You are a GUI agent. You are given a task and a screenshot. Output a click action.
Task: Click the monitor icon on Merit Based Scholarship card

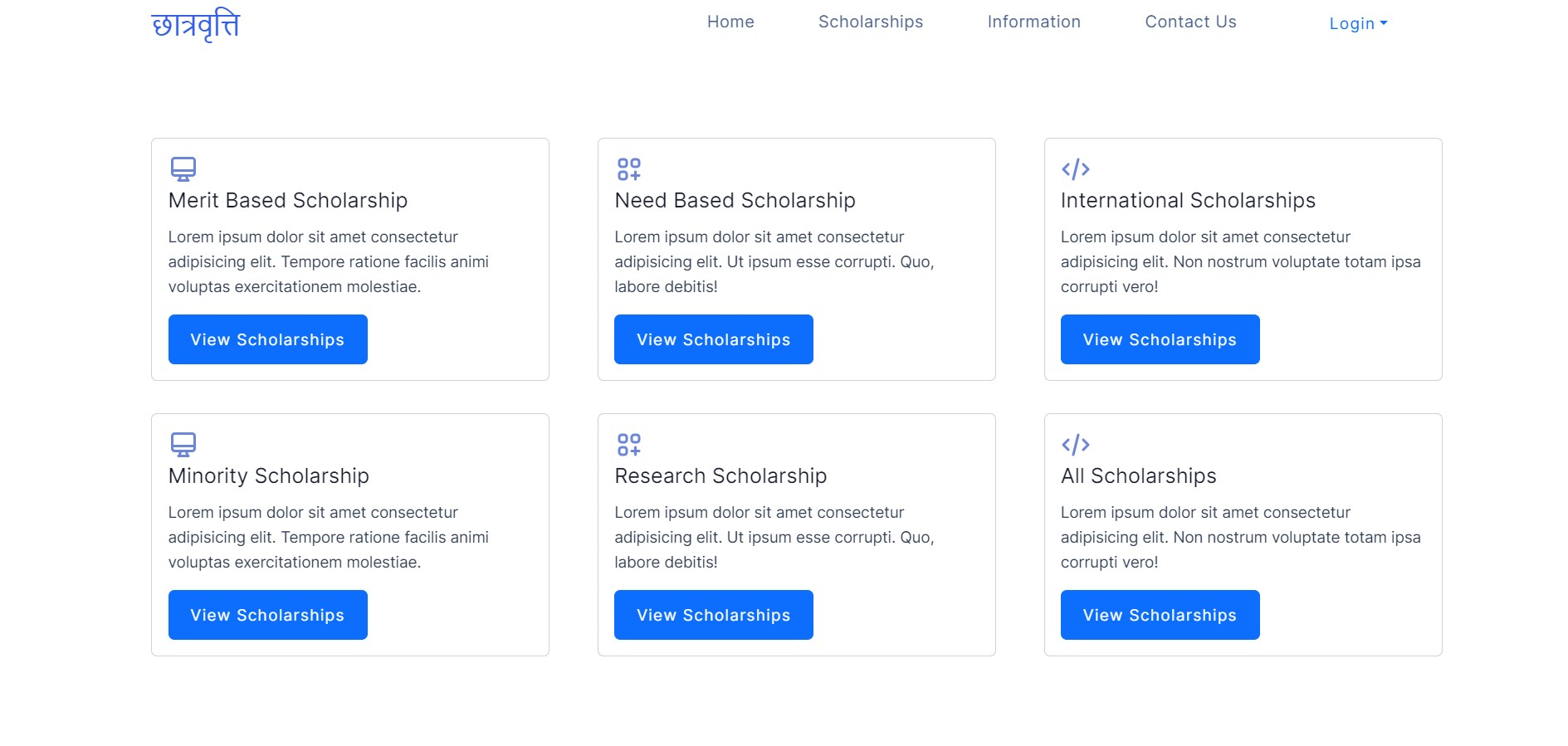(x=182, y=168)
